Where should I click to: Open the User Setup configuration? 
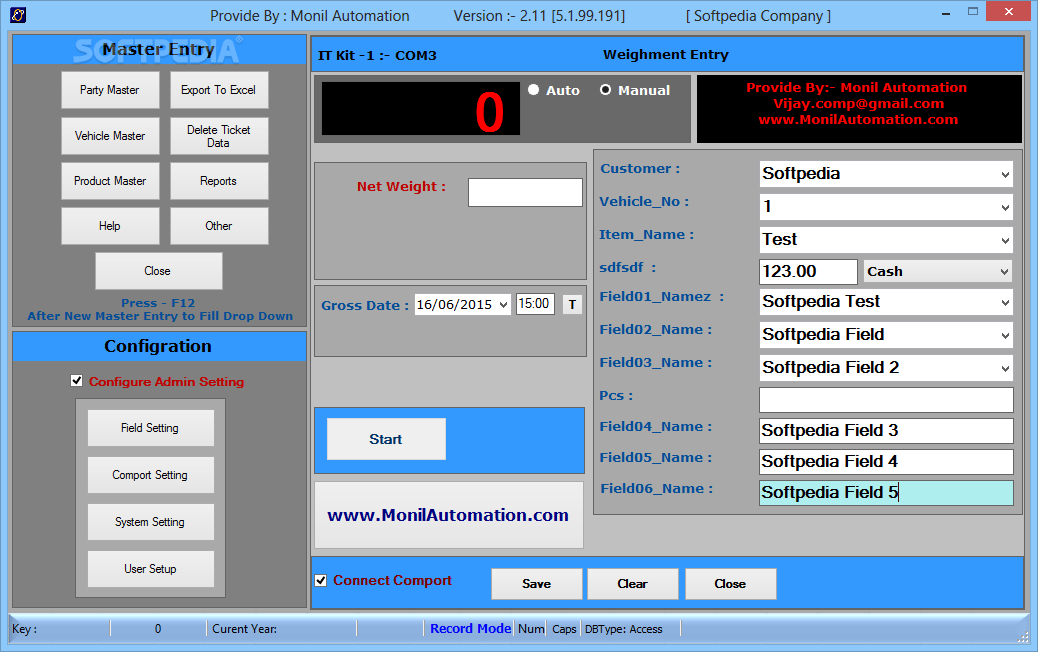pyautogui.click(x=151, y=568)
